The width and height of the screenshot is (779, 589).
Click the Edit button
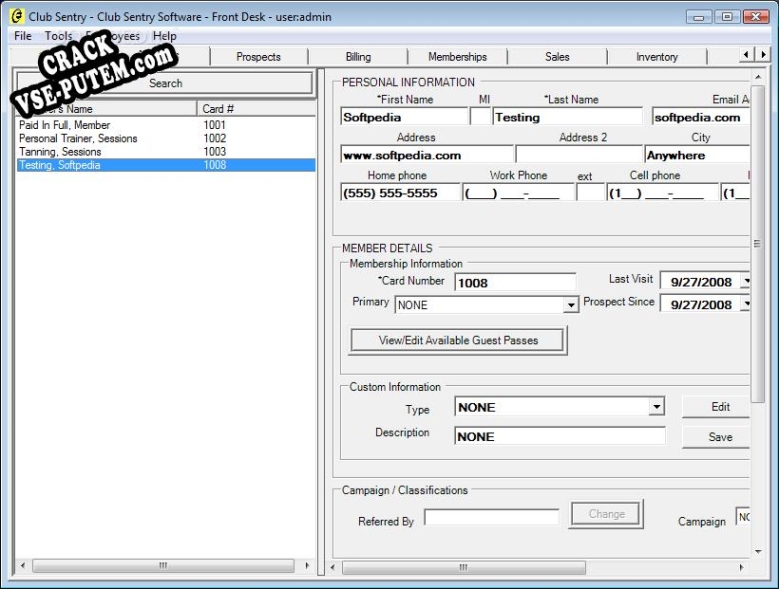(x=716, y=407)
